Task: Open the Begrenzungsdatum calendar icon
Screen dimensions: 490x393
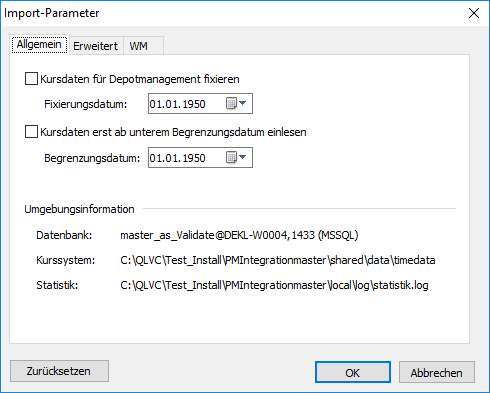Action: [x=231, y=157]
